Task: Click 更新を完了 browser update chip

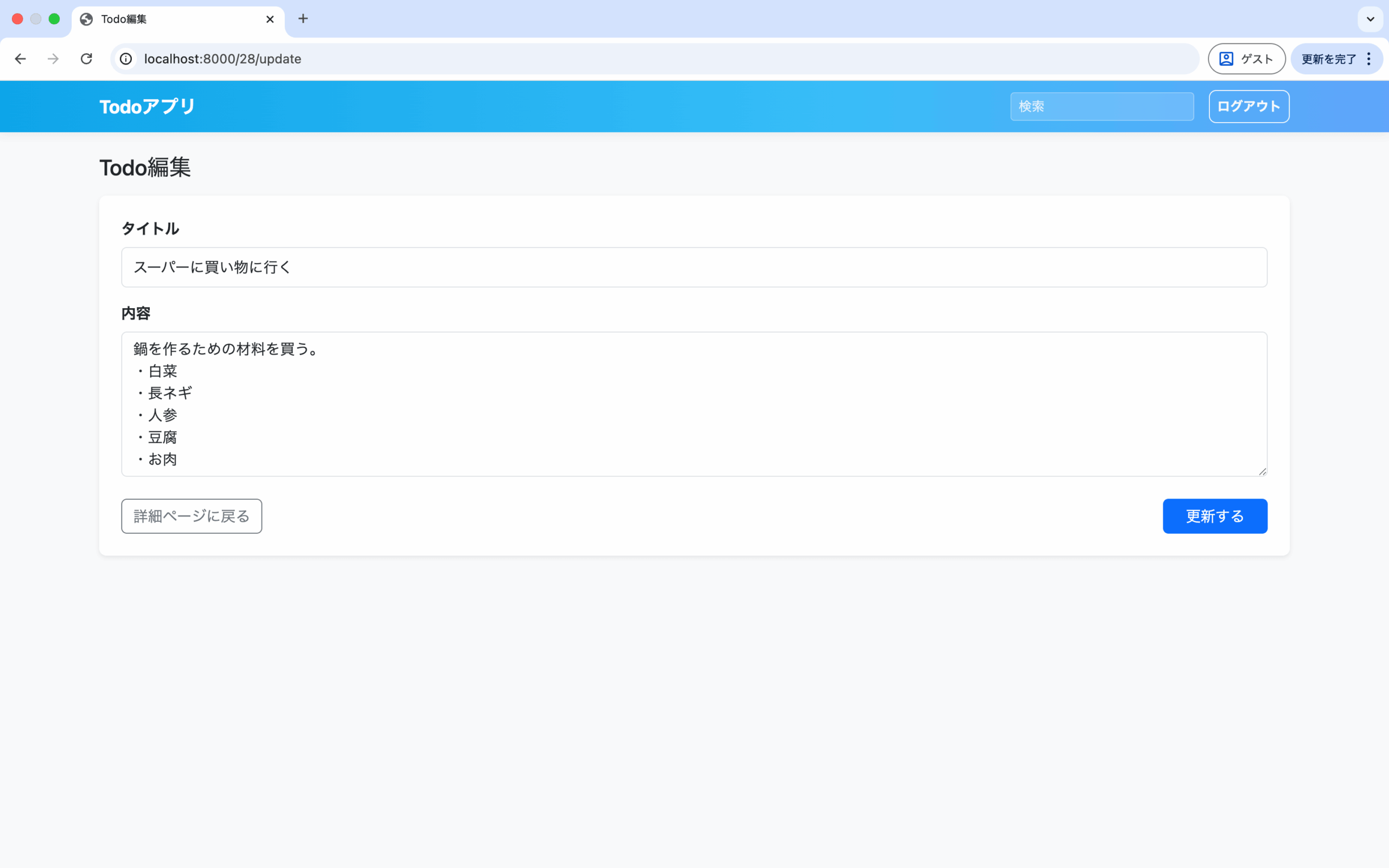Action: 1328,59
